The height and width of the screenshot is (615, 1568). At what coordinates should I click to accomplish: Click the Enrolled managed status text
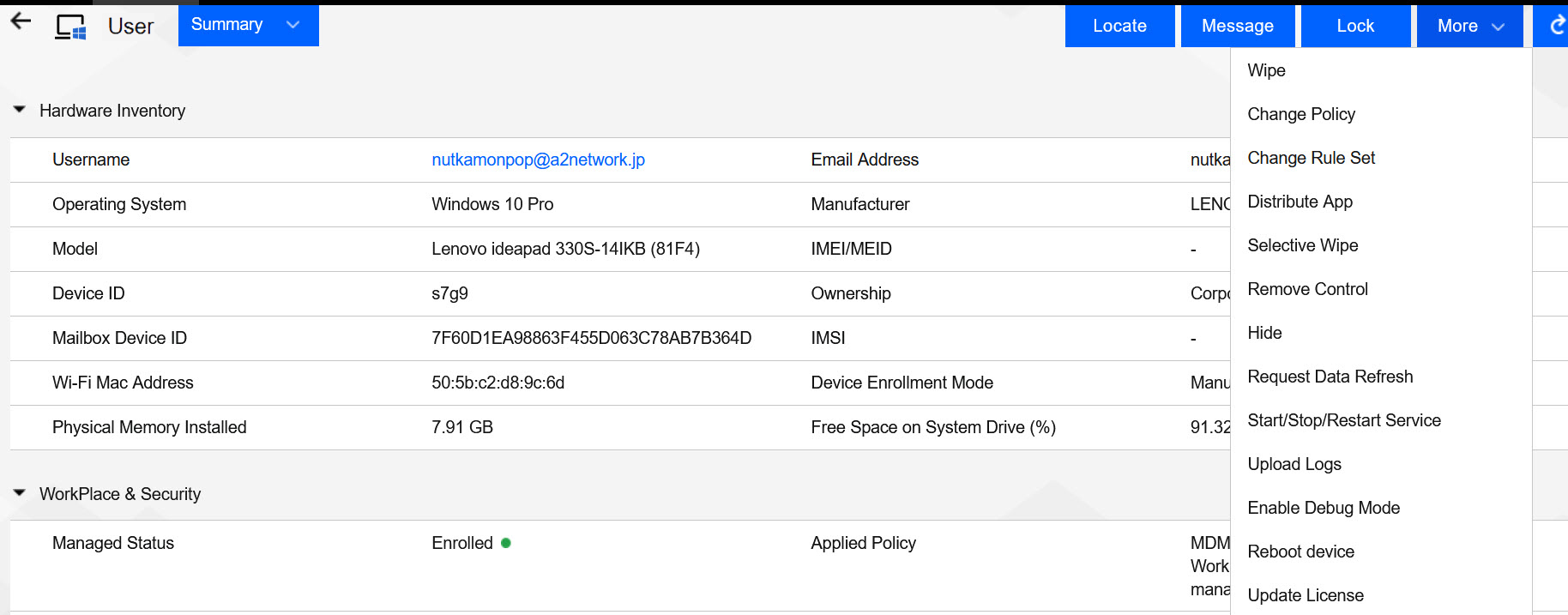(461, 543)
